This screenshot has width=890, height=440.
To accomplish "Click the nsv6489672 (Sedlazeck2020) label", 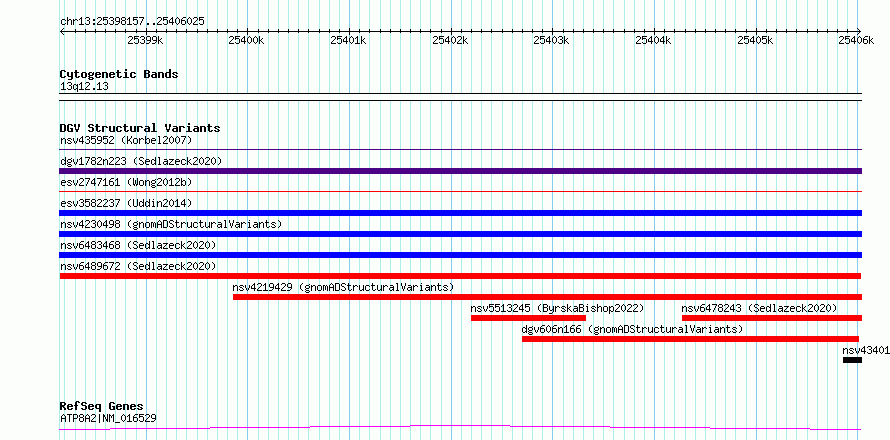I will 138,266.
